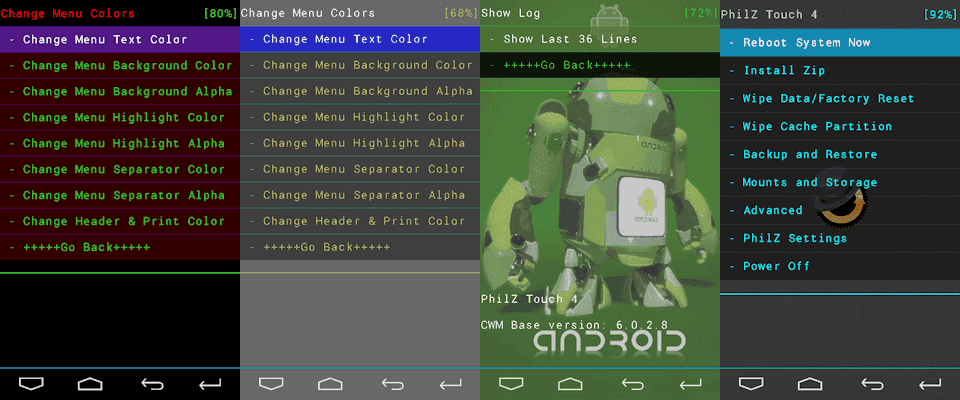Click the PhilZ Touch 4 header title

point(769,14)
